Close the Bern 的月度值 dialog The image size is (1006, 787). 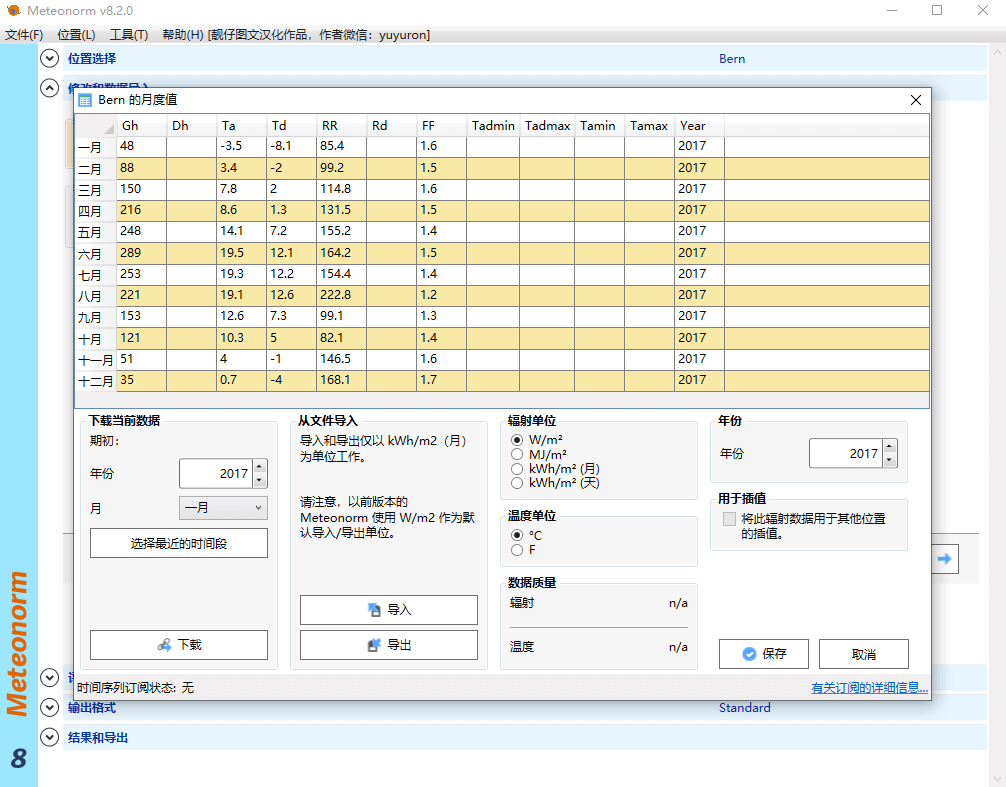coord(916,100)
